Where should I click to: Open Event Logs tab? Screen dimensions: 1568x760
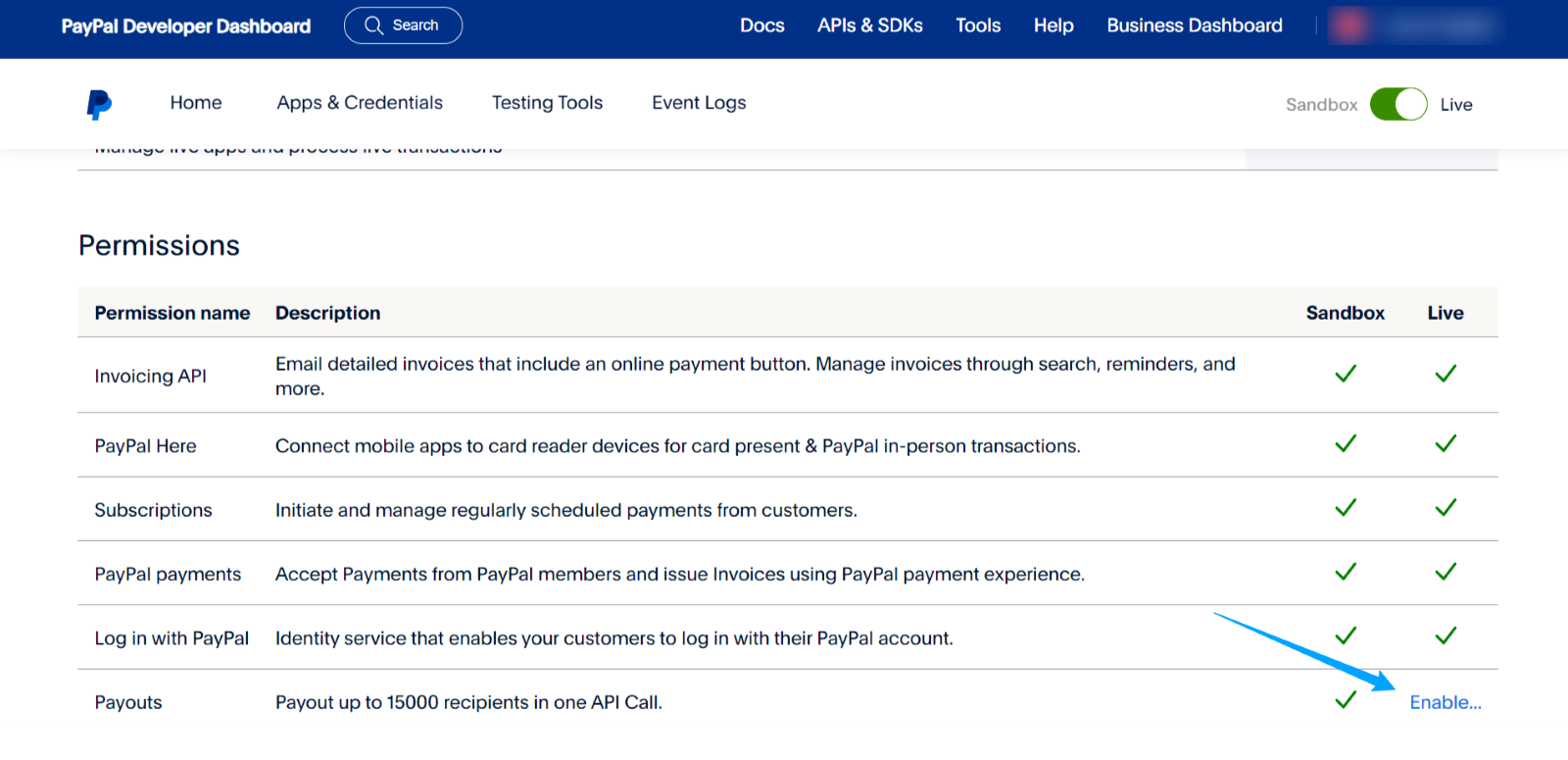tap(699, 103)
